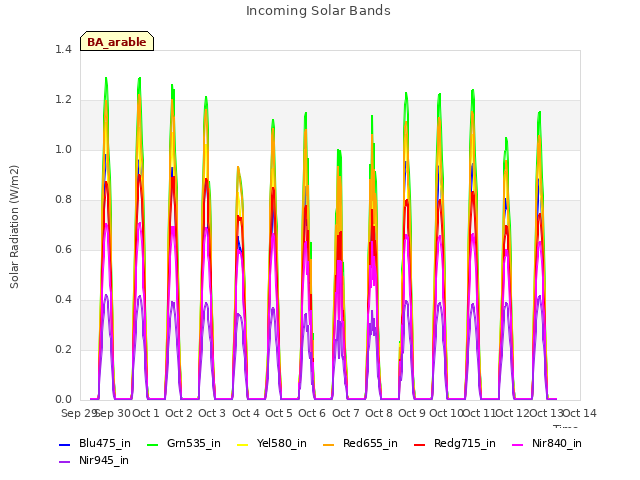Click the 0.0 y-axis tick label

[63, 400]
